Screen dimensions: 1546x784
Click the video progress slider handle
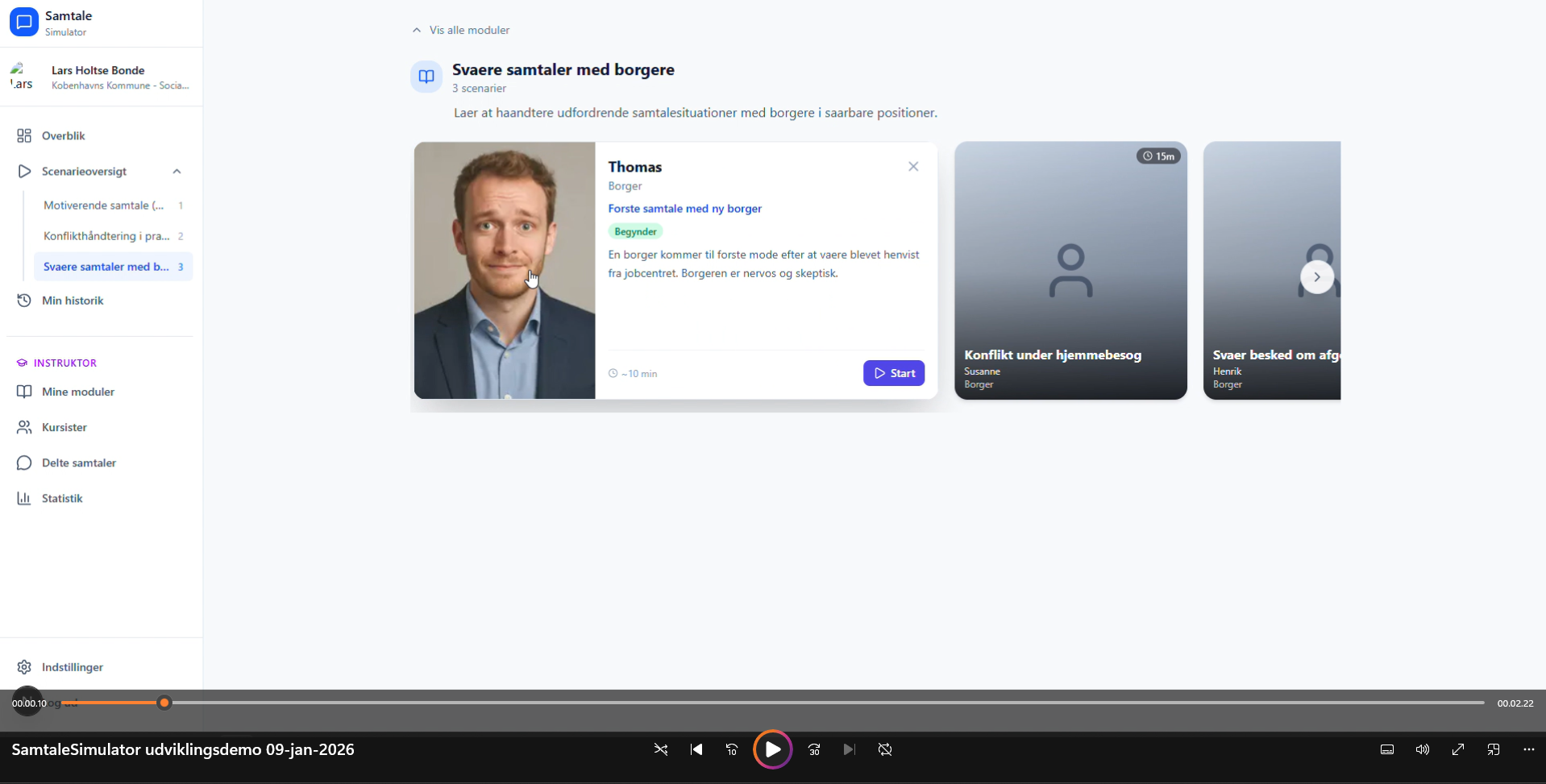(x=164, y=703)
